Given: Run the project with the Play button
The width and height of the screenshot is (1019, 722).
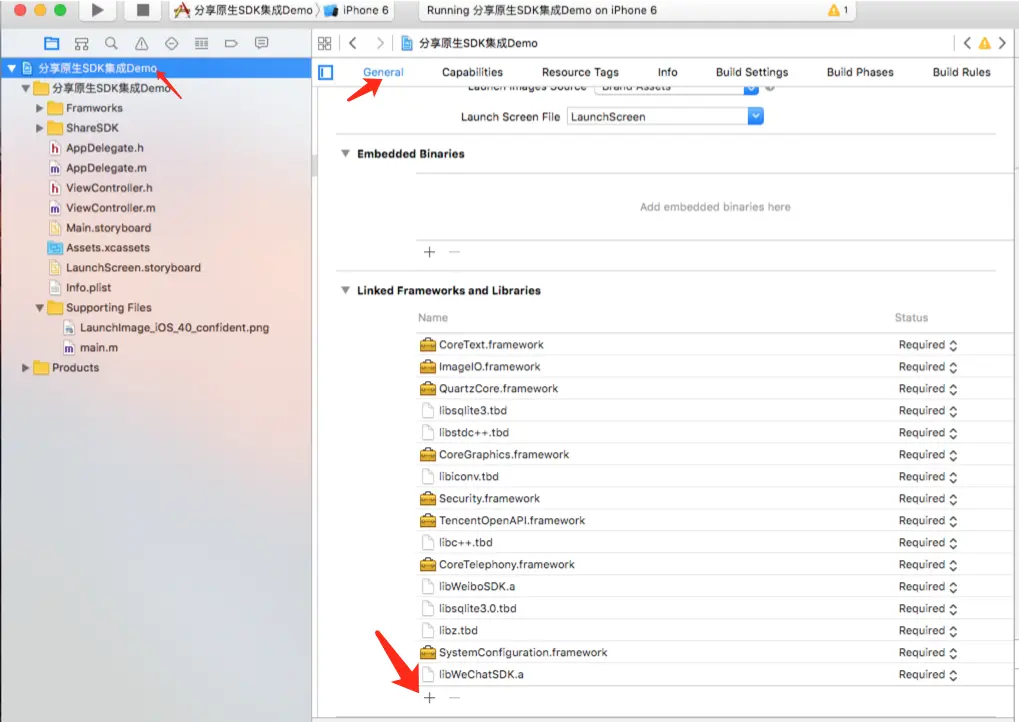Looking at the screenshot, I should coord(97,10).
